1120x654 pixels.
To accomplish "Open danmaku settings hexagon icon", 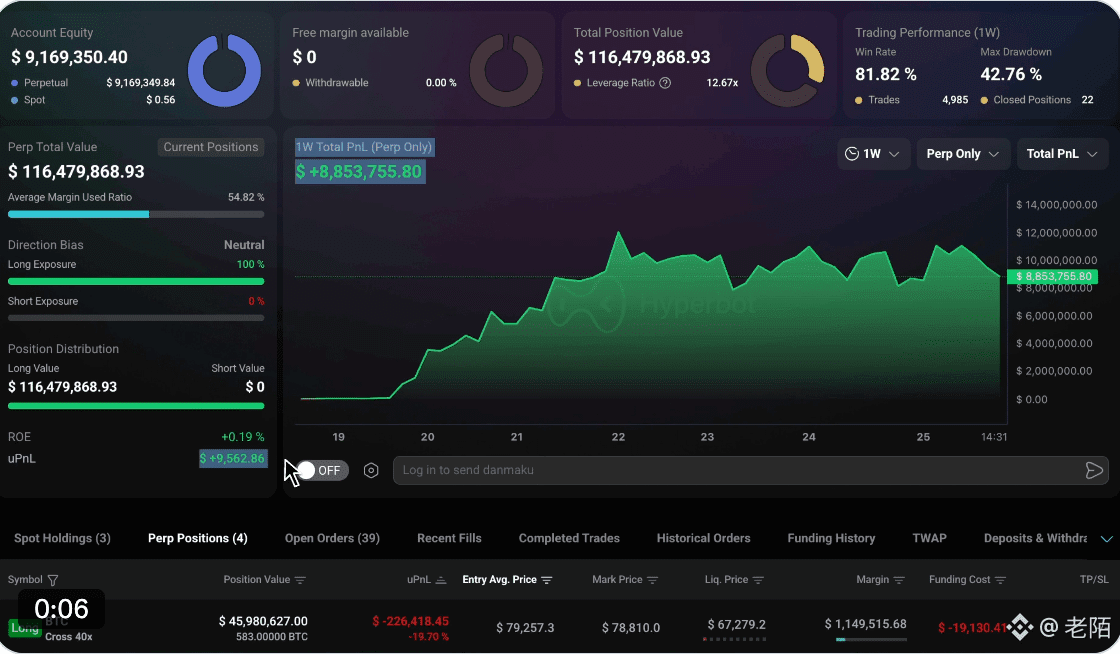I will 371,471.
